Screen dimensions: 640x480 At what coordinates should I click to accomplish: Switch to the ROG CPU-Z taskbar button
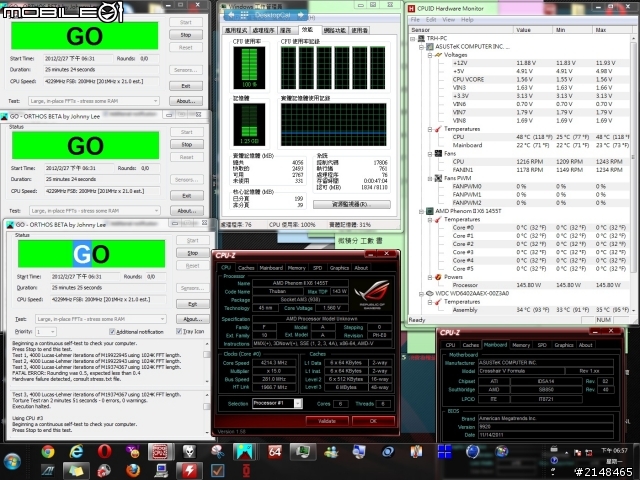pos(161,452)
